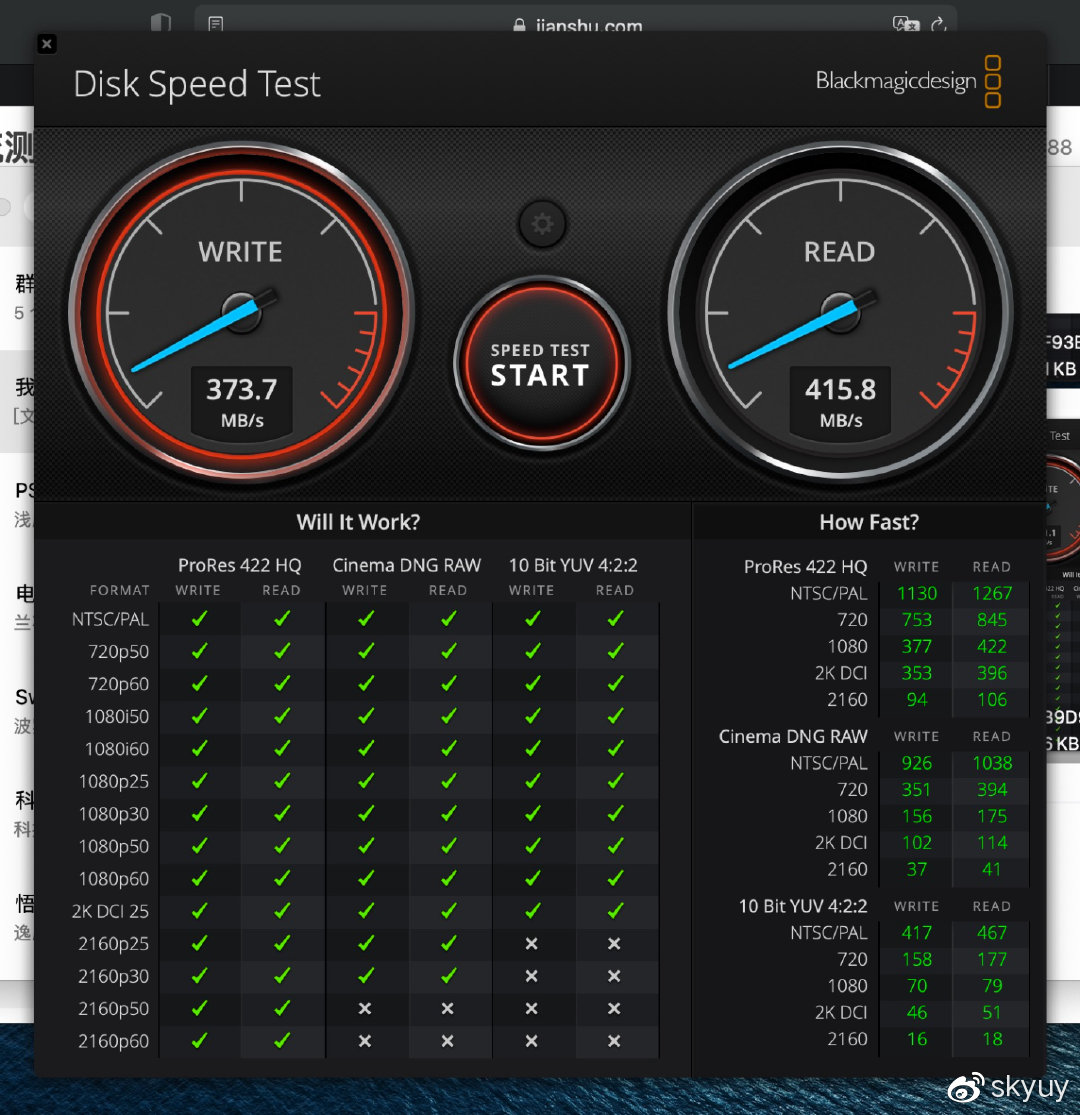
Task: Click the 2160p25 row label
Action: pos(113,944)
